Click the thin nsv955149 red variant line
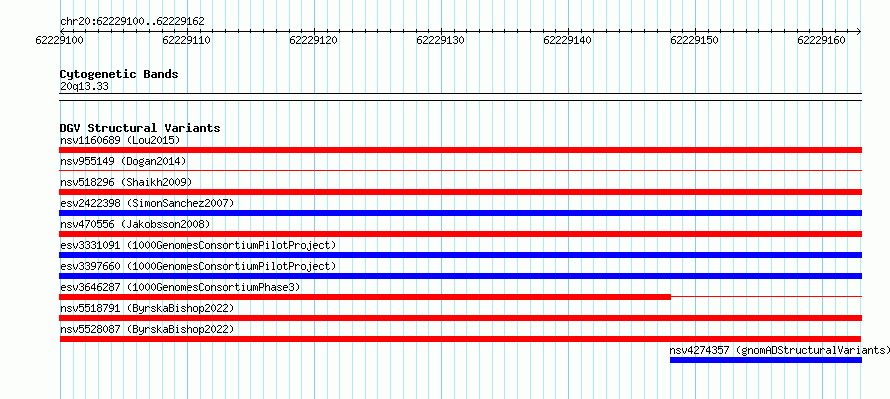Screen dimensions: 890x399 [x=460, y=170]
